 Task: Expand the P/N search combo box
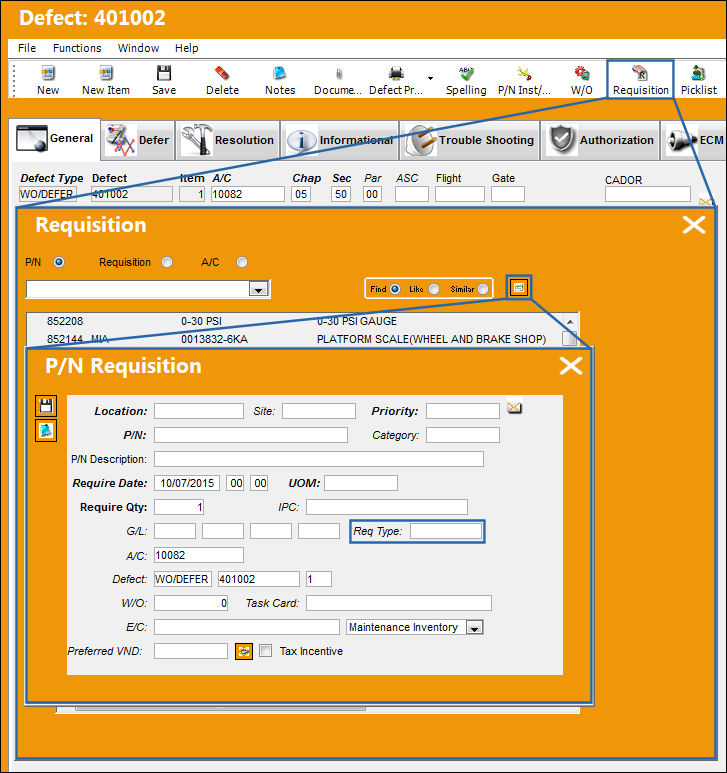[x=258, y=289]
